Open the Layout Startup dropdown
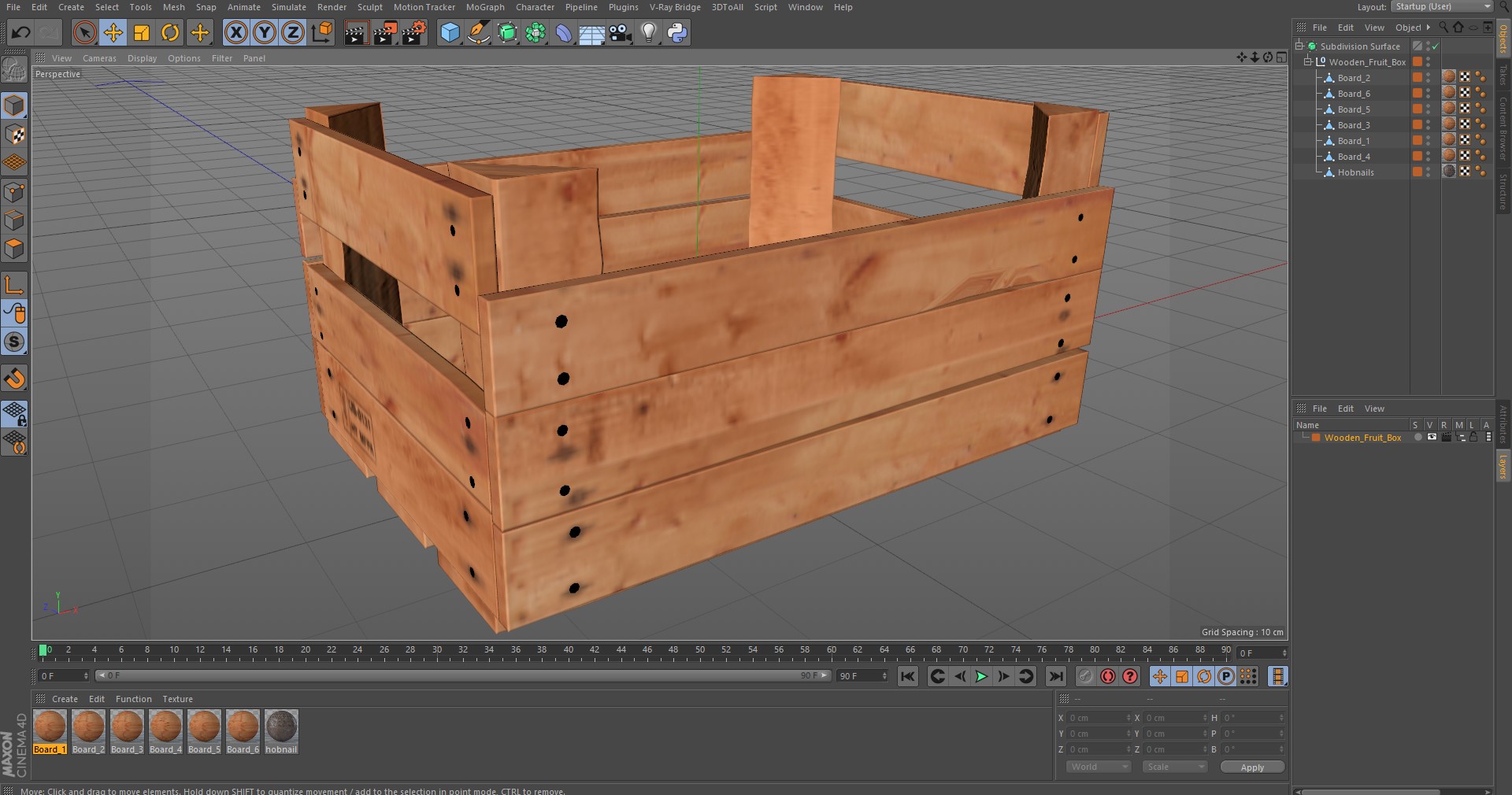 1441,7
